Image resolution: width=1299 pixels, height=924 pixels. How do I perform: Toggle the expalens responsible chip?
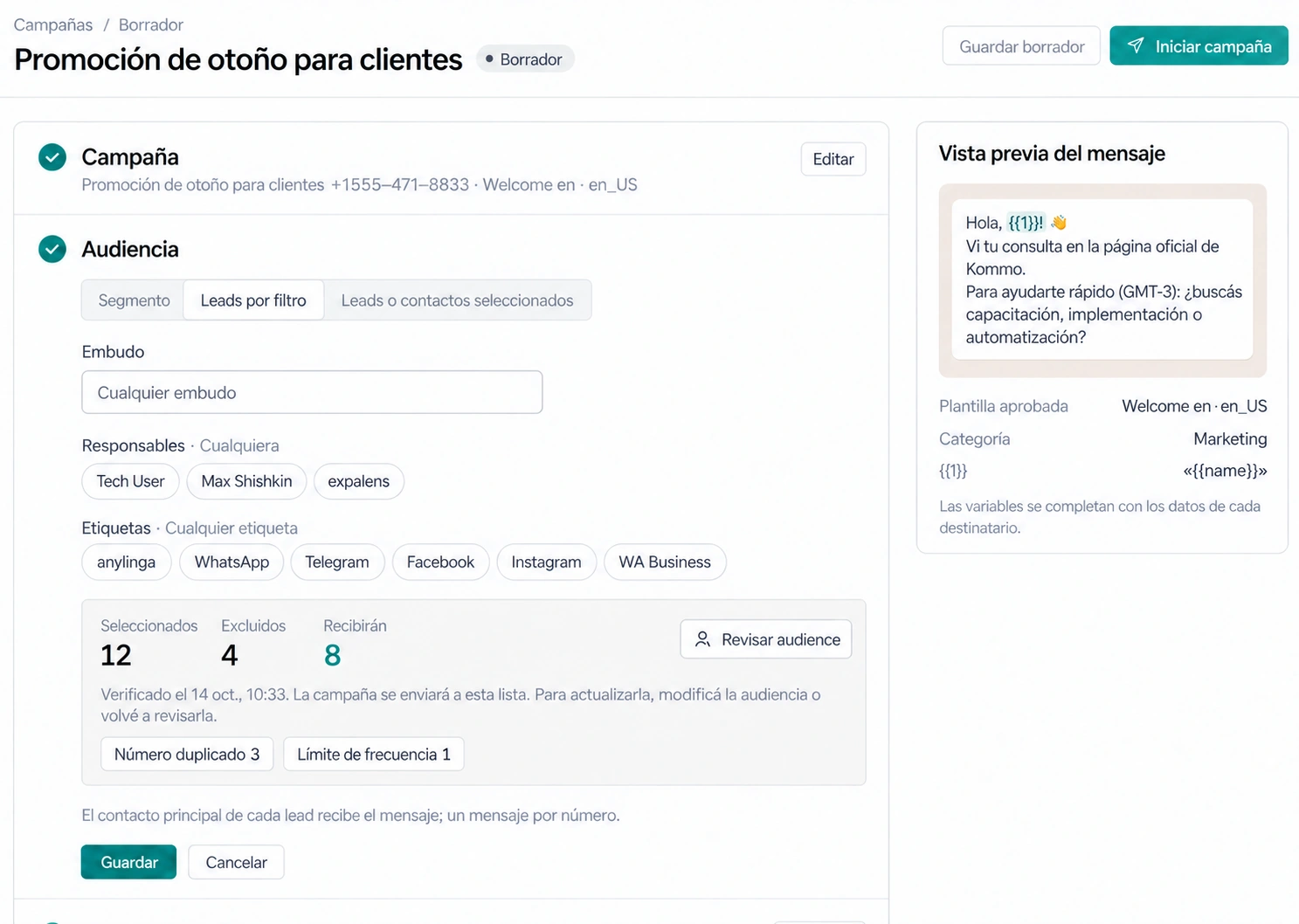358,481
